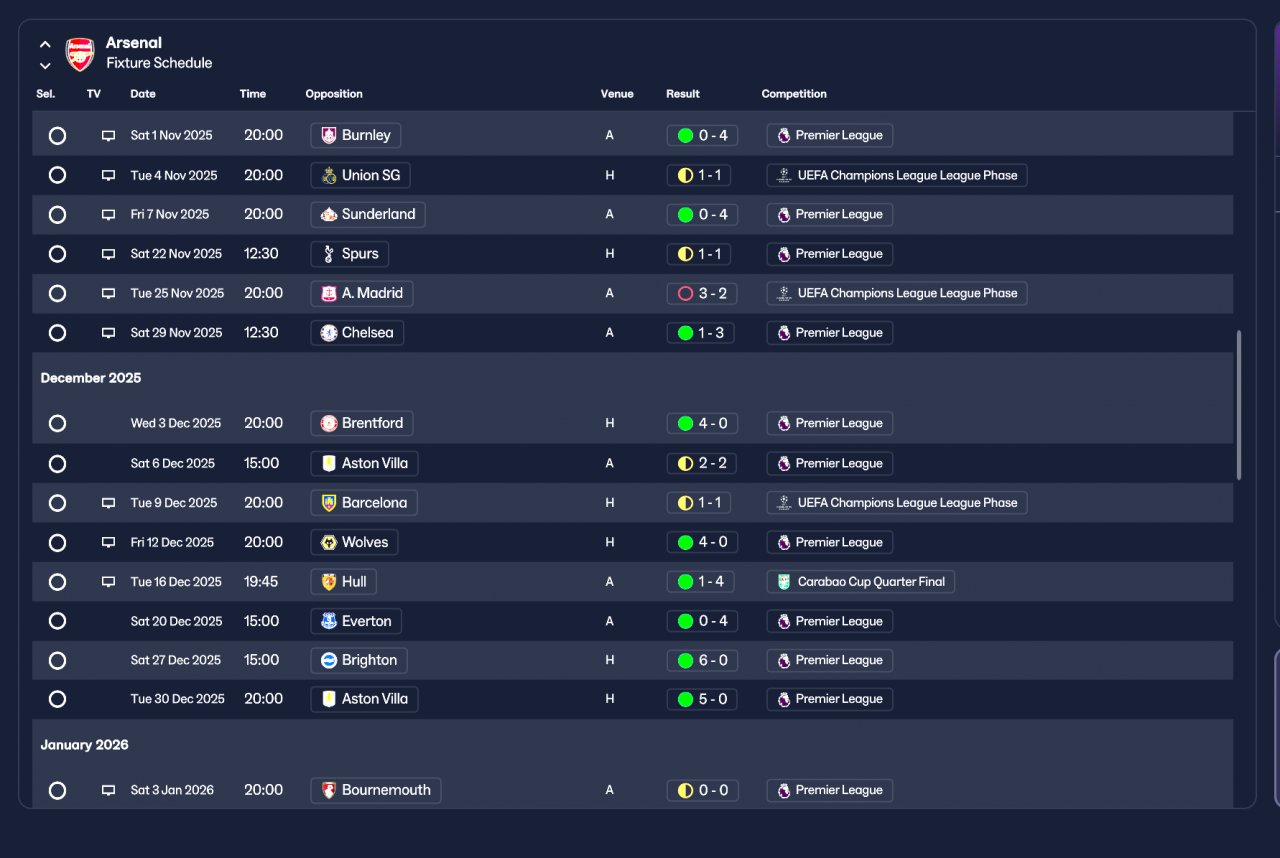
Task: Select the Everton fixture radio button
Action: [x=57, y=621]
